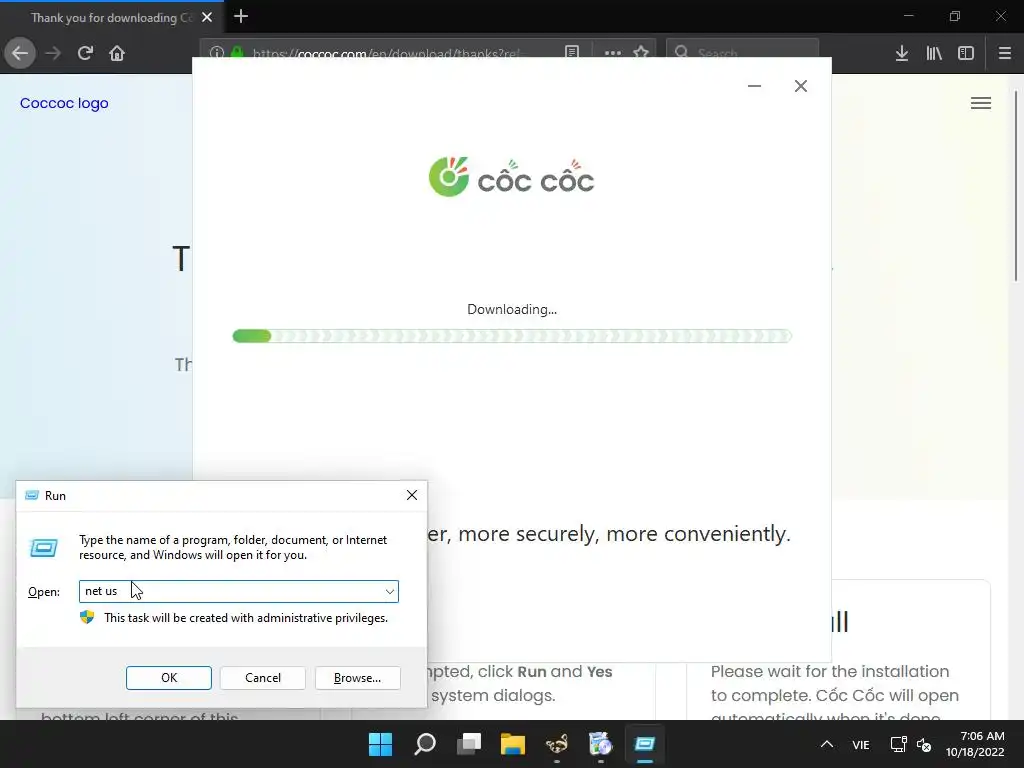The image size is (1024, 768).
Task: Close the 'Thank you for downloading' tab
Action: pyautogui.click(x=207, y=18)
